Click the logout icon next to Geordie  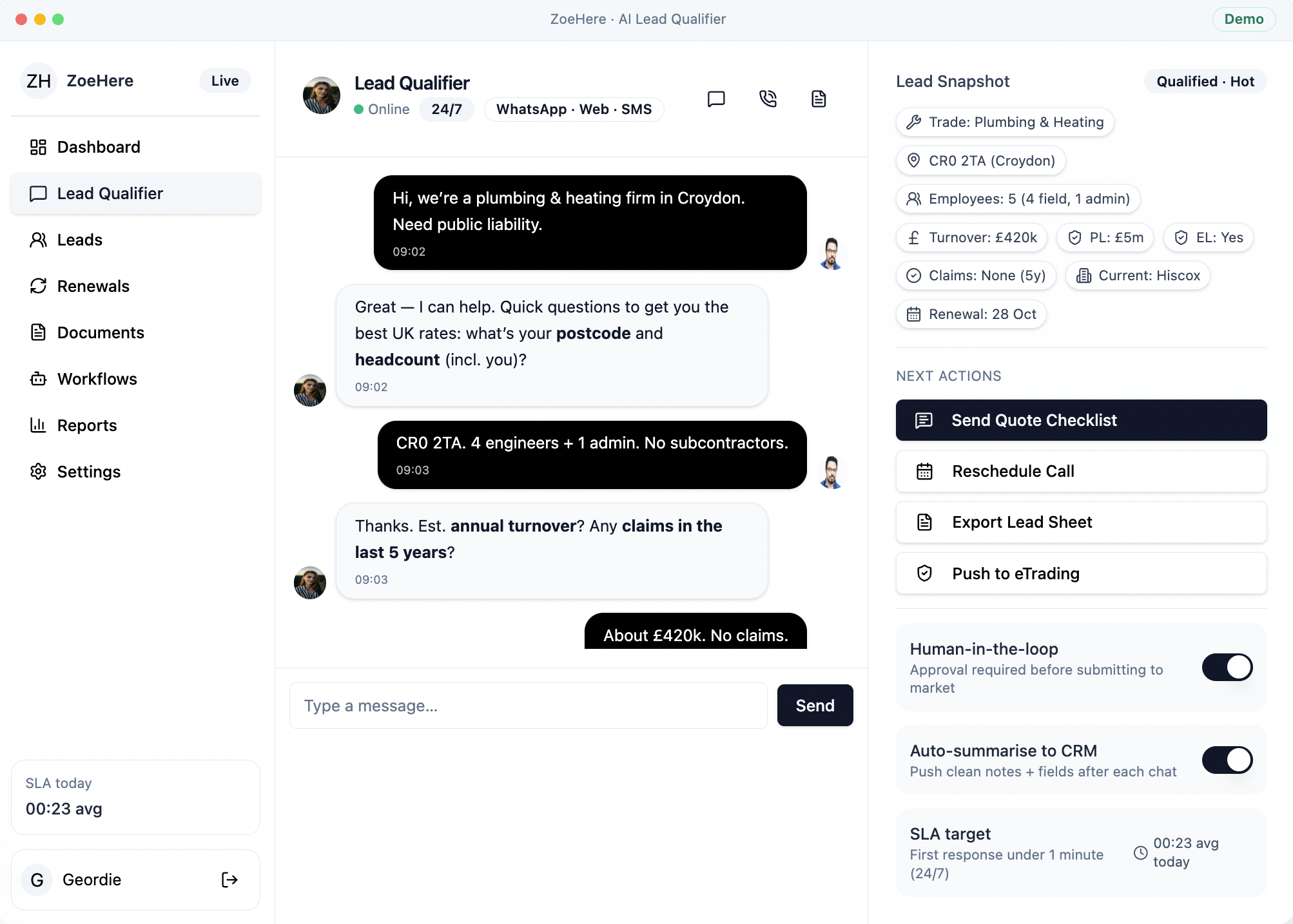click(229, 880)
